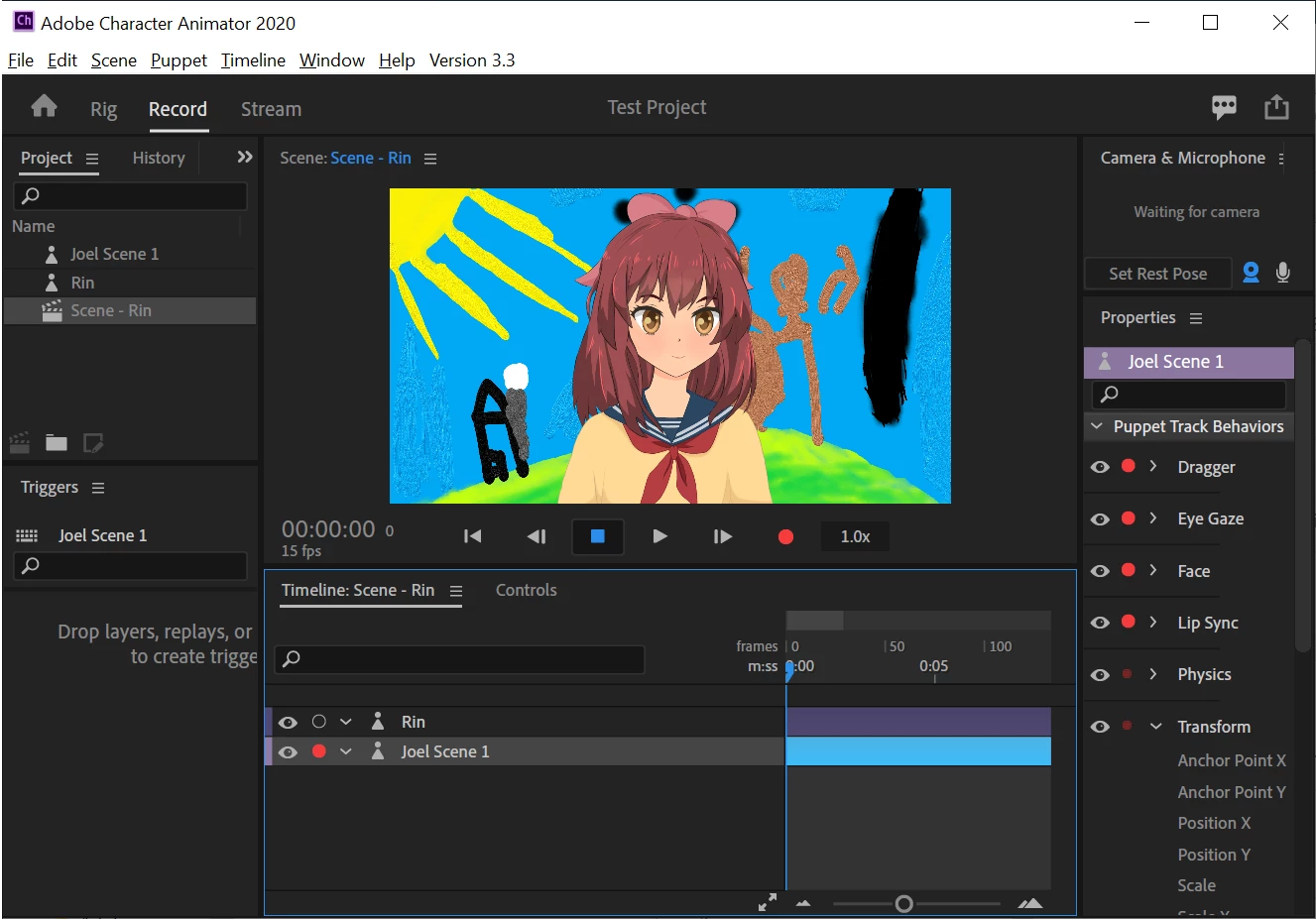Toggle Transform behavior visibility eye

(x=1100, y=727)
